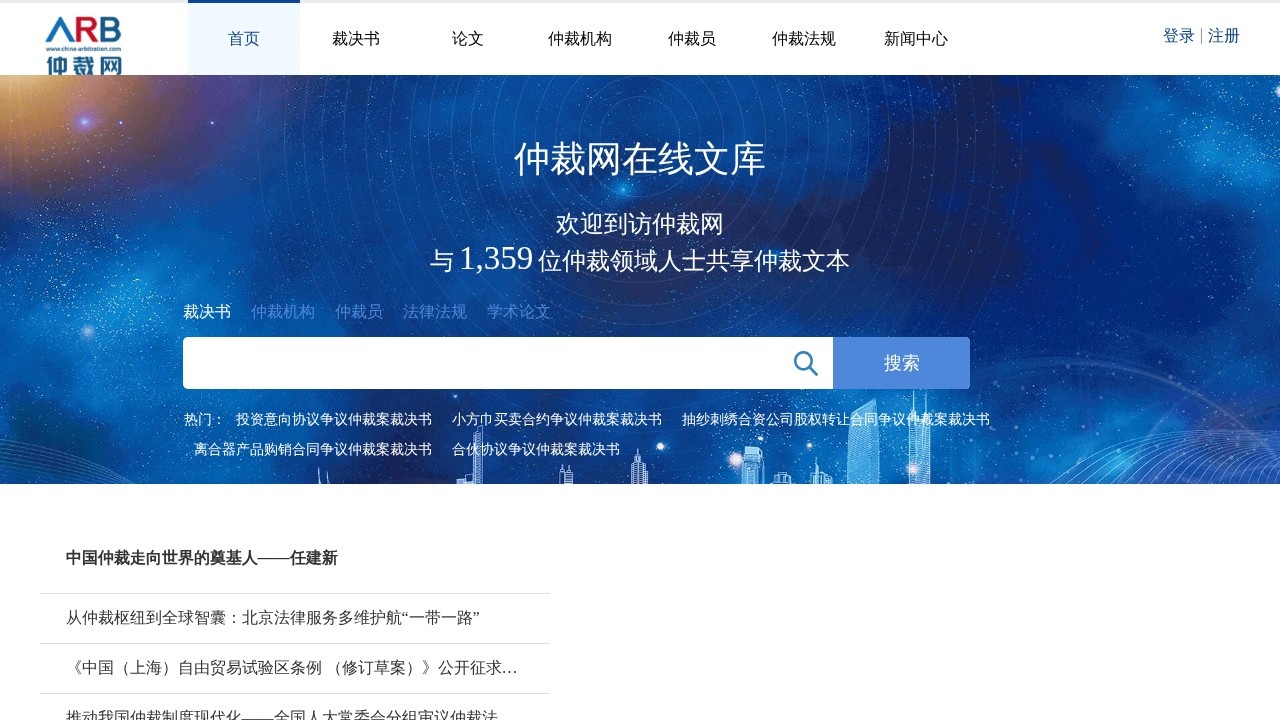This screenshot has width=1280, height=720.
Task: Switch search category to 学术论文
Action: (519, 312)
